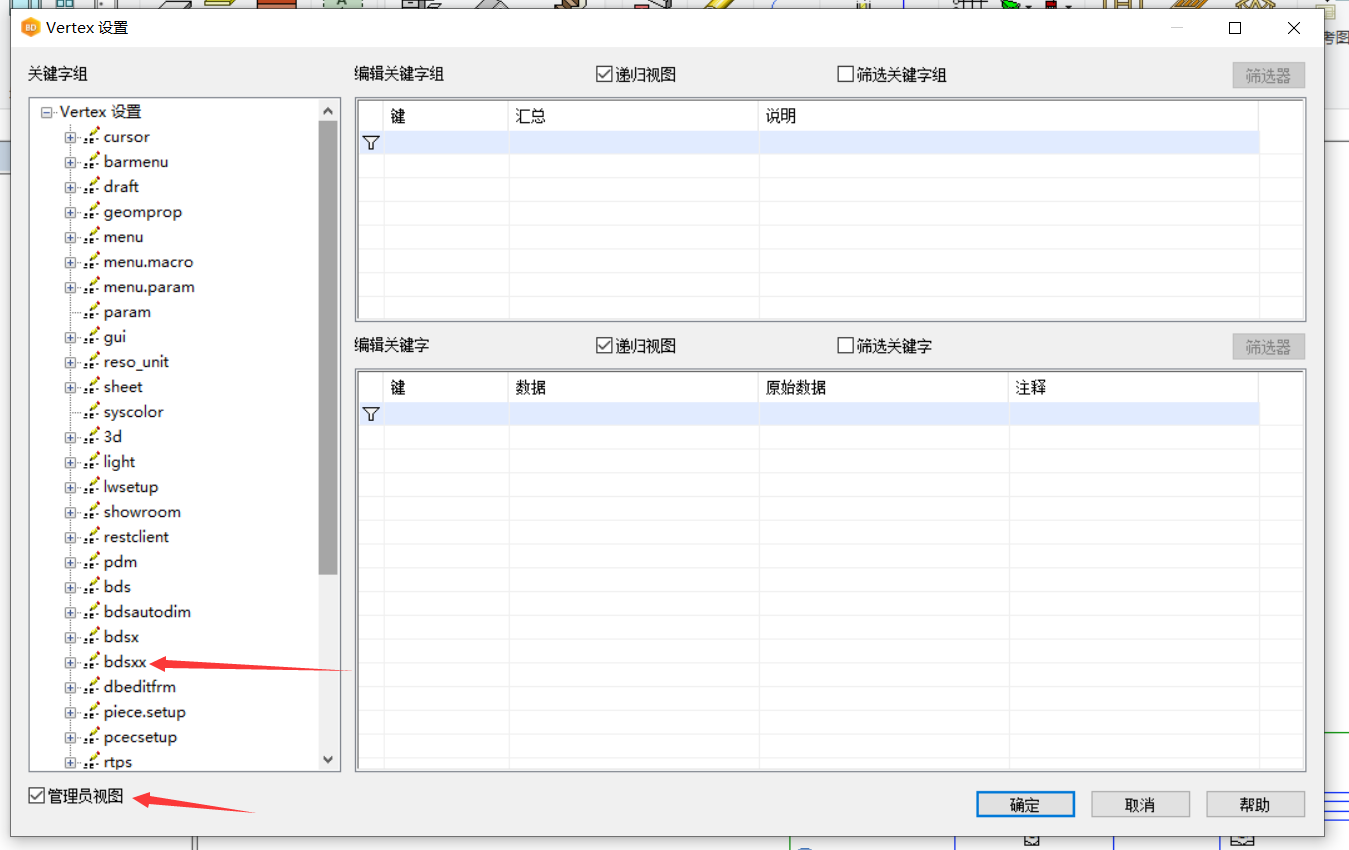This screenshot has width=1349, height=850.
Task: Click 筛选器 button for keyword groups
Action: click(x=1268, y=75)
